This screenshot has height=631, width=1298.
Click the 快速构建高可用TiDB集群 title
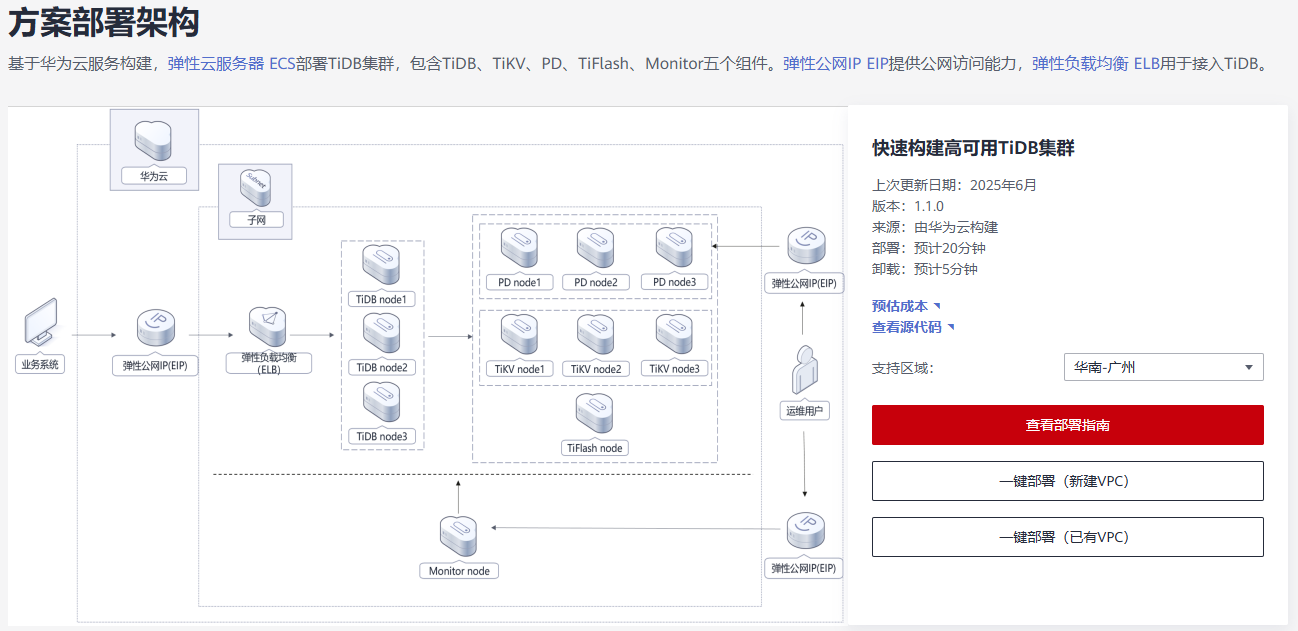[x=973, y=148]
